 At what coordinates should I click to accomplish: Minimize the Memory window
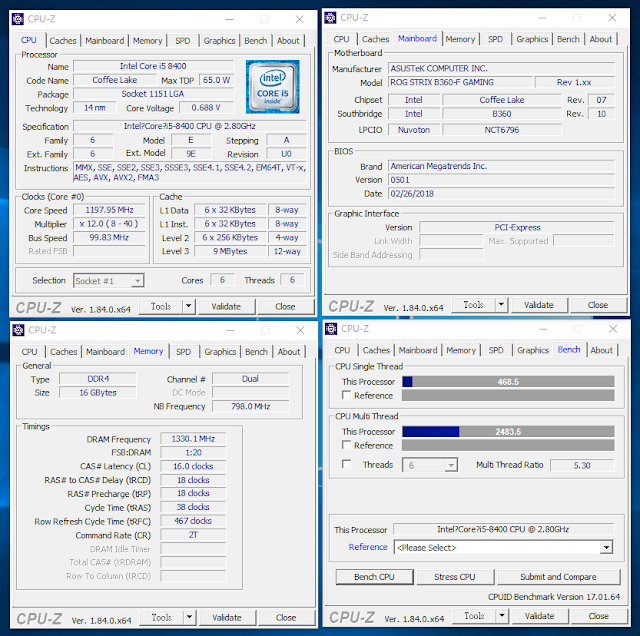pos(231,330)
